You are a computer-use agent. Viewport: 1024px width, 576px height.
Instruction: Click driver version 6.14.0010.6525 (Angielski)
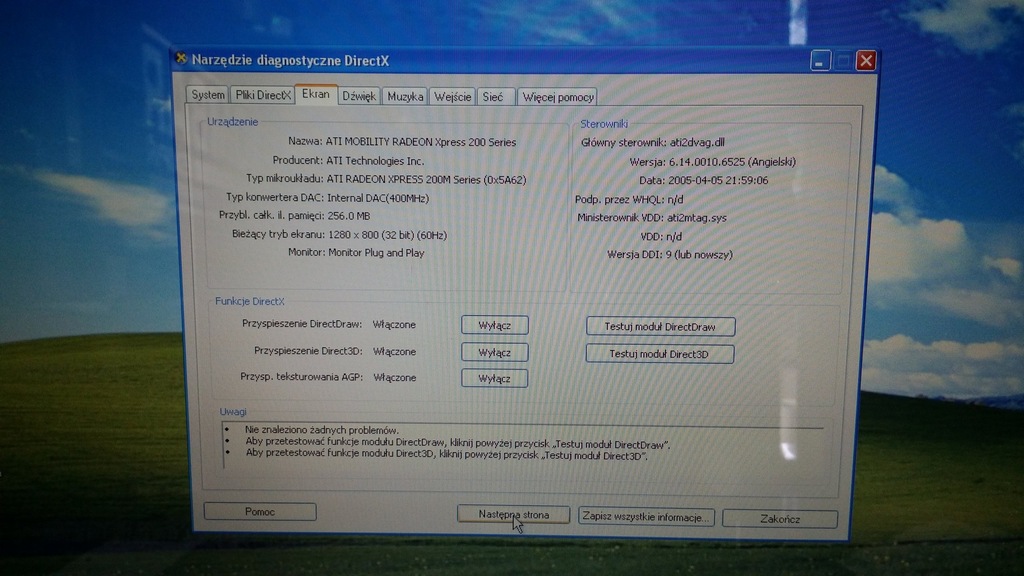tap(732, 162)
